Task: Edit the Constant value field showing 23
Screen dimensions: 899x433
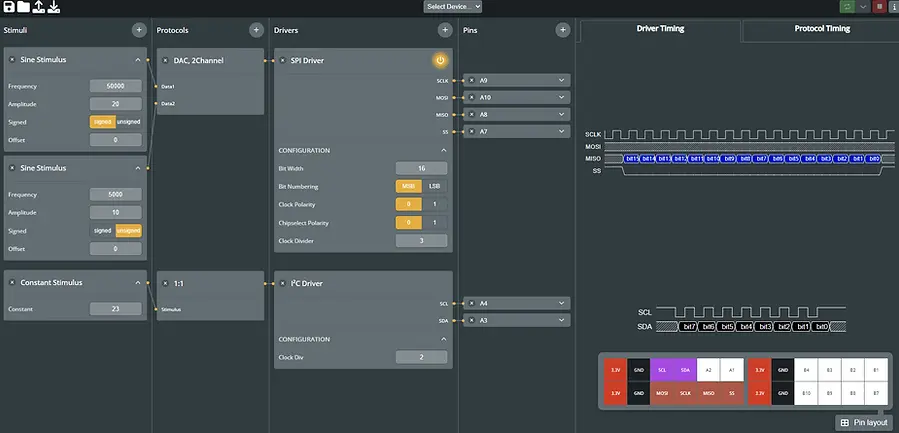Action: pos(116,309)
